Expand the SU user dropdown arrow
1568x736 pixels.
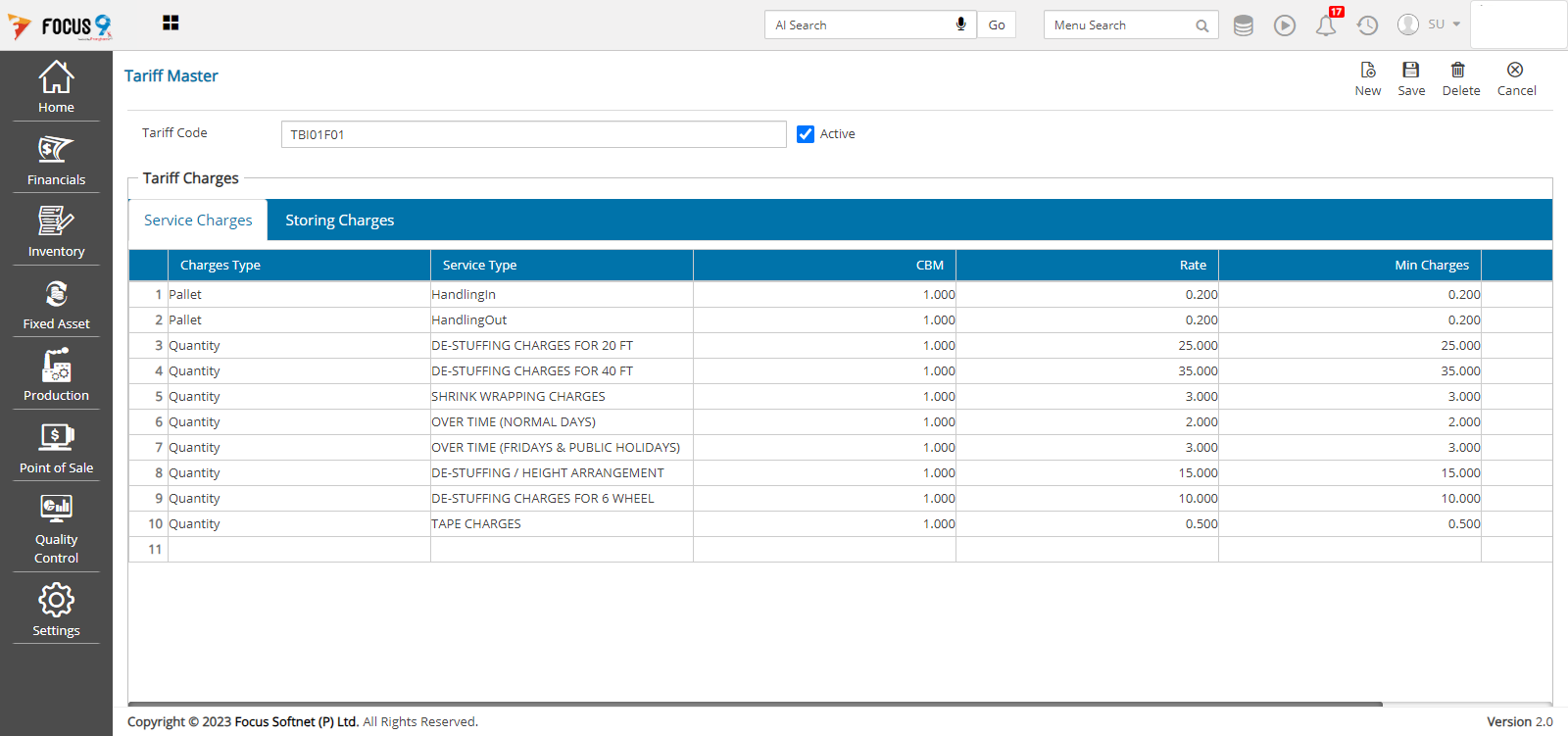(1456, 25)
